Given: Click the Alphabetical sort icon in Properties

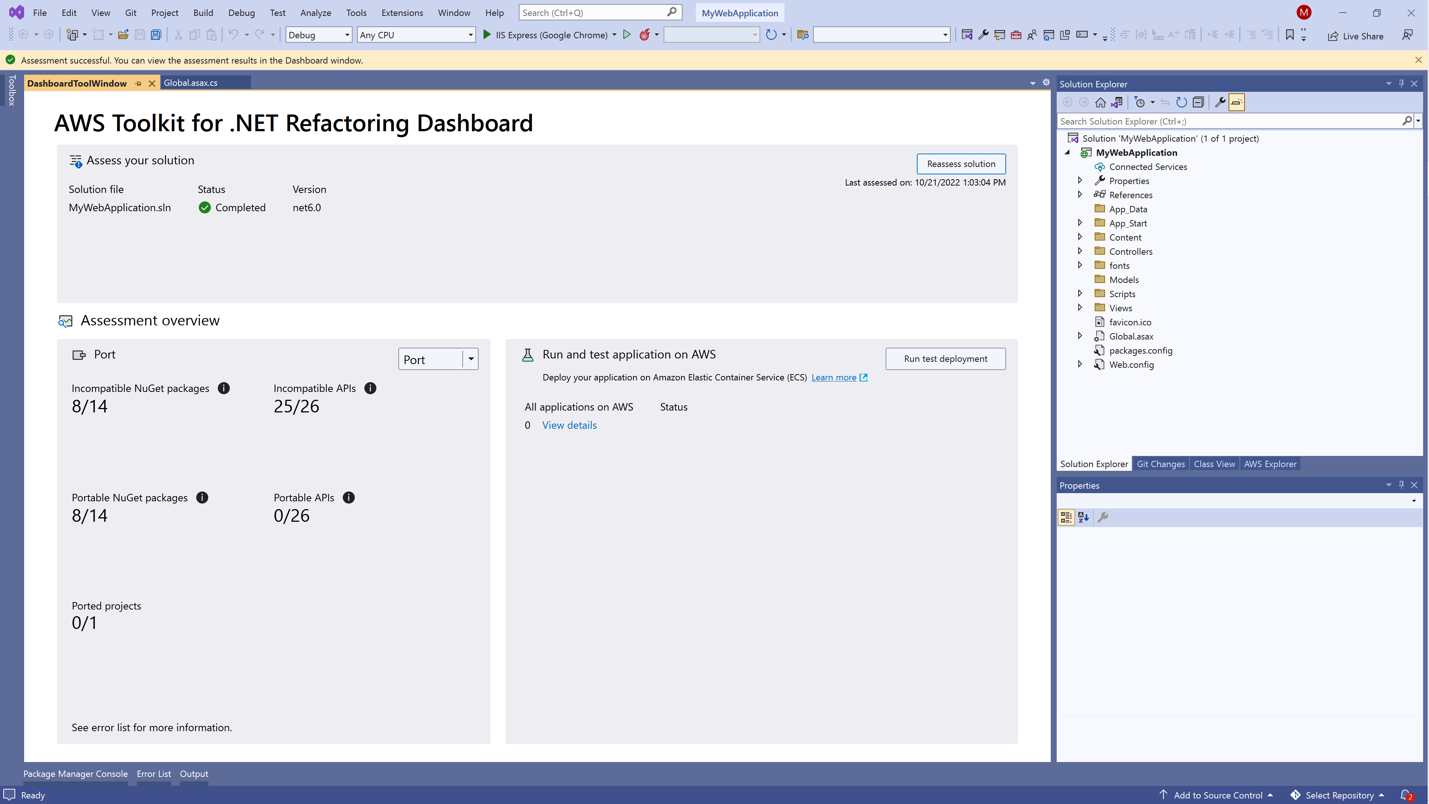Looking at the screenshot, I should click(x=1083, y=517).
